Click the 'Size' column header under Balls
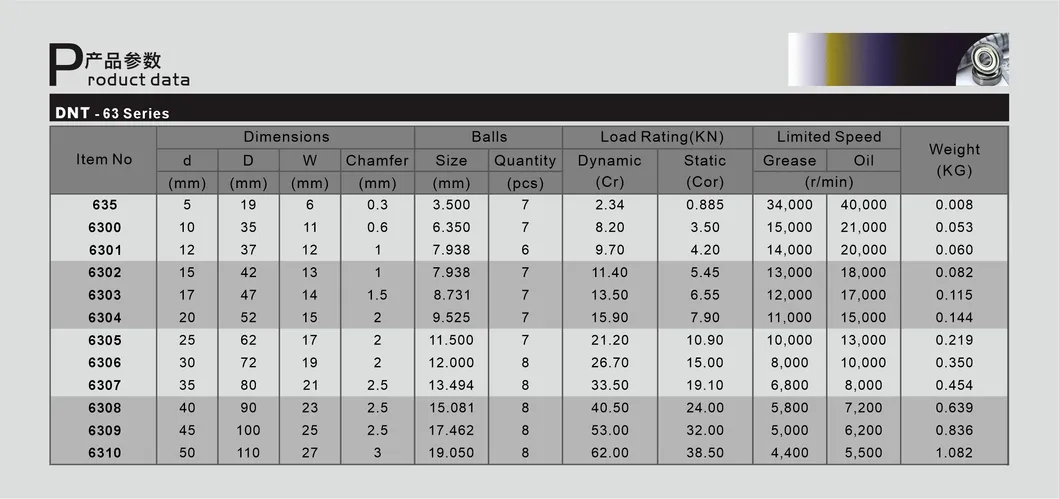Screen dimensions: 1059x499 (451, 161)
